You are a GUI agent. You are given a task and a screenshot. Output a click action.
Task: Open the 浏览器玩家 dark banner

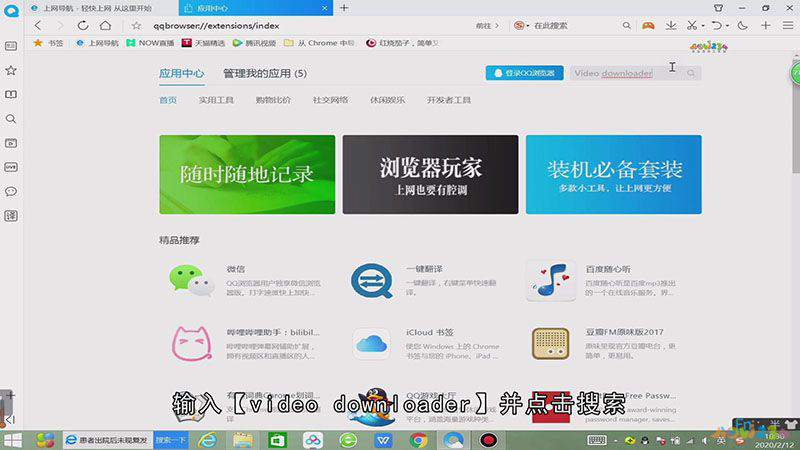tap(431, 174)
